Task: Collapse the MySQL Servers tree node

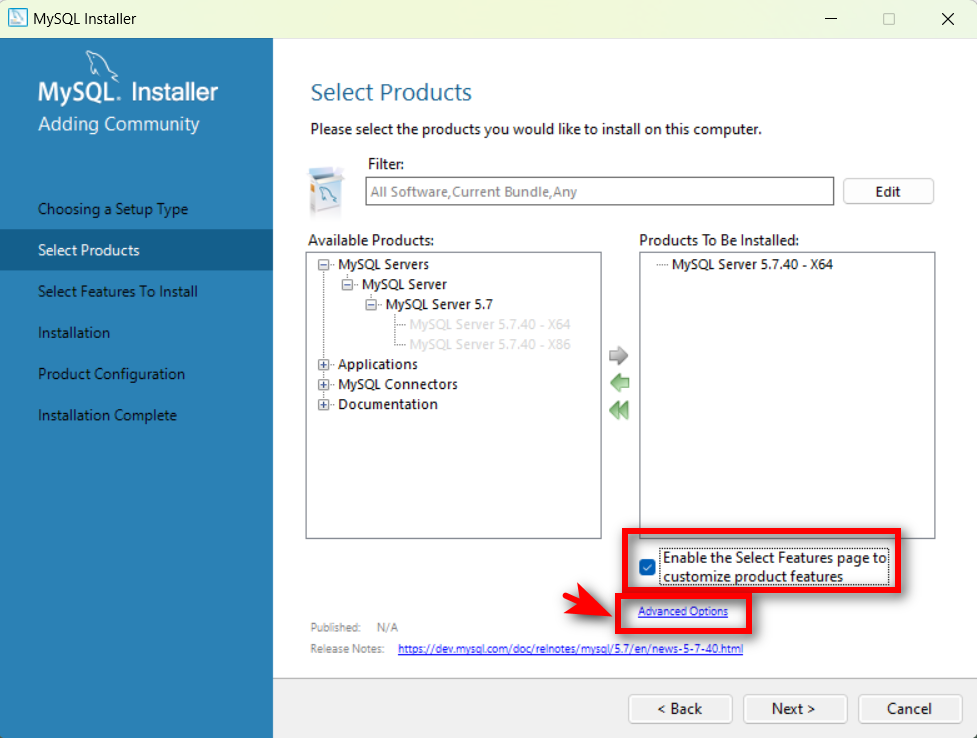Action: [x=323, y=265]
